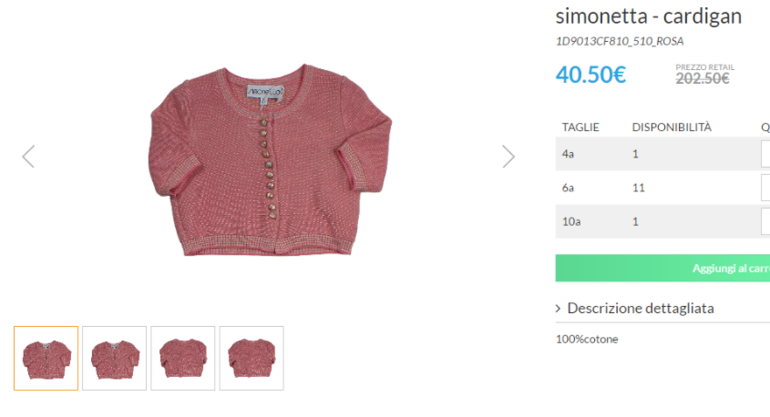This screenshot has height=417, width=770.
Task: Click the DISPONIBILITÀ column header
Action: [x=671, y=127]
